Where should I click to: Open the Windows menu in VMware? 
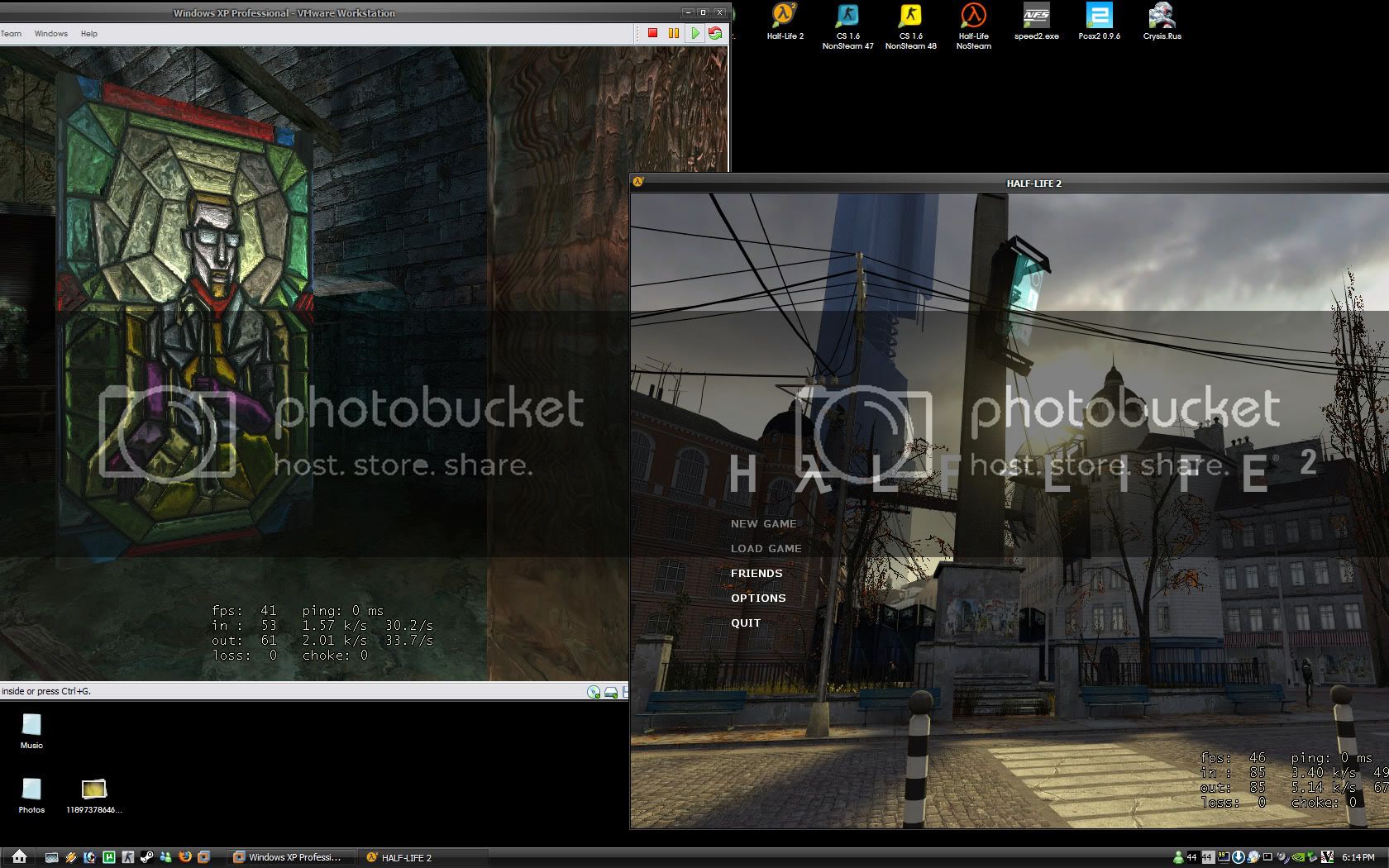pyautogui.click(x=50, y=34)
